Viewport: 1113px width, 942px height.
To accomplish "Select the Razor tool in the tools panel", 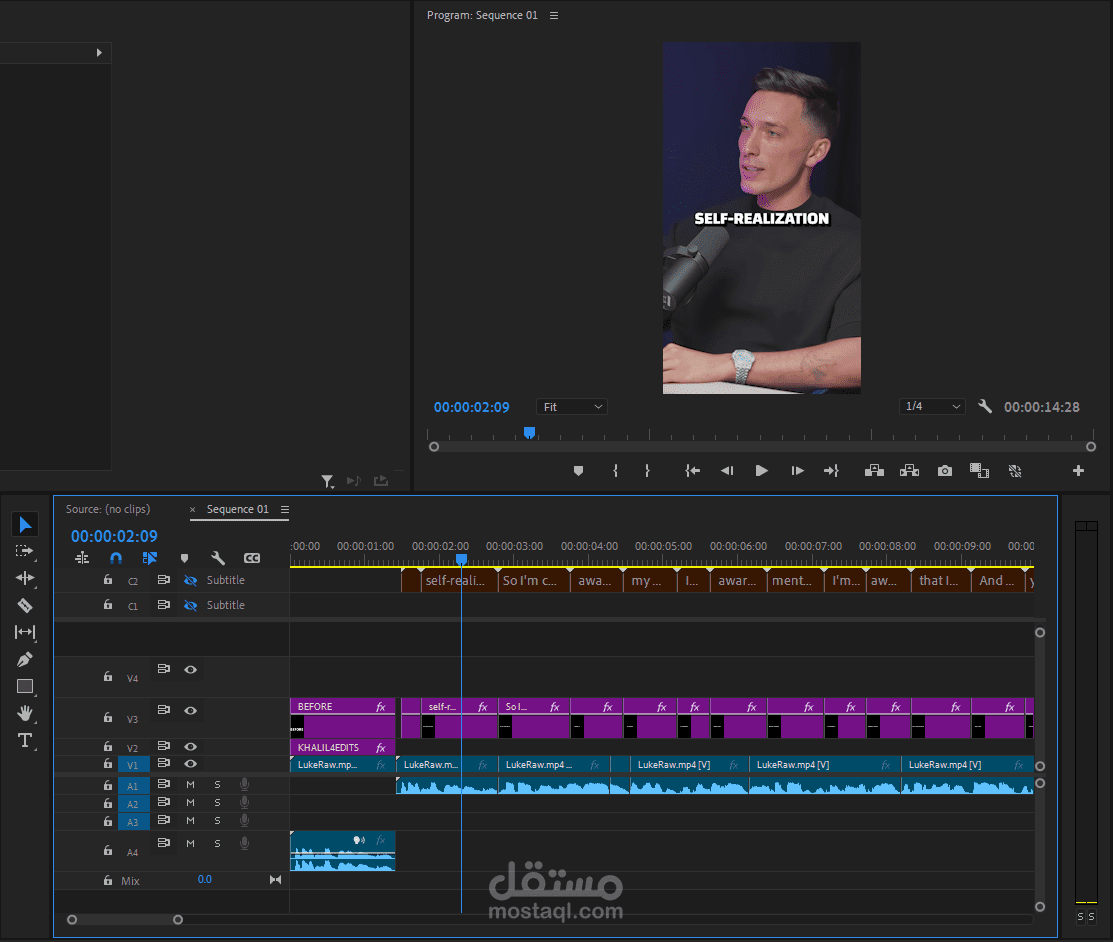I will (25, 605).
